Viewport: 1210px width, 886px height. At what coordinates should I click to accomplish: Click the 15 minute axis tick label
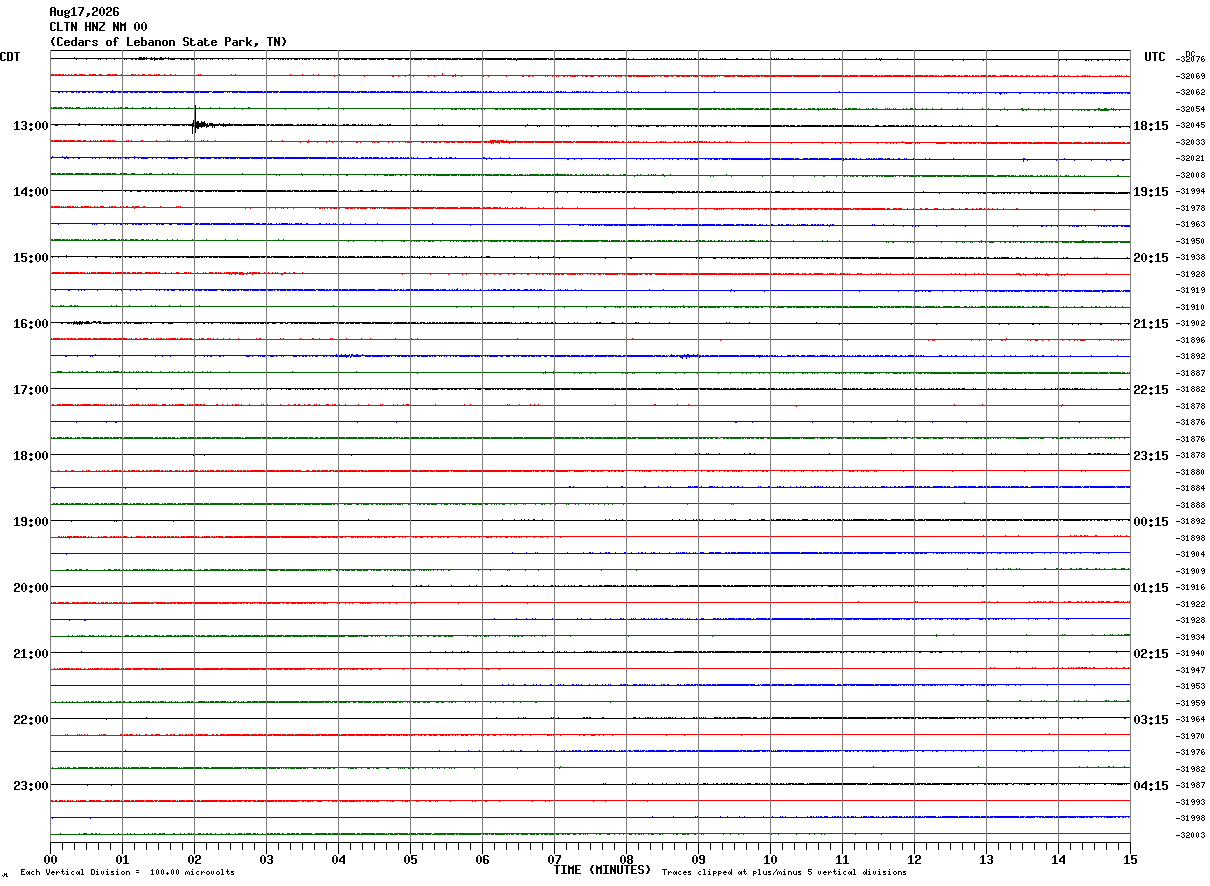pos(1130,859)
